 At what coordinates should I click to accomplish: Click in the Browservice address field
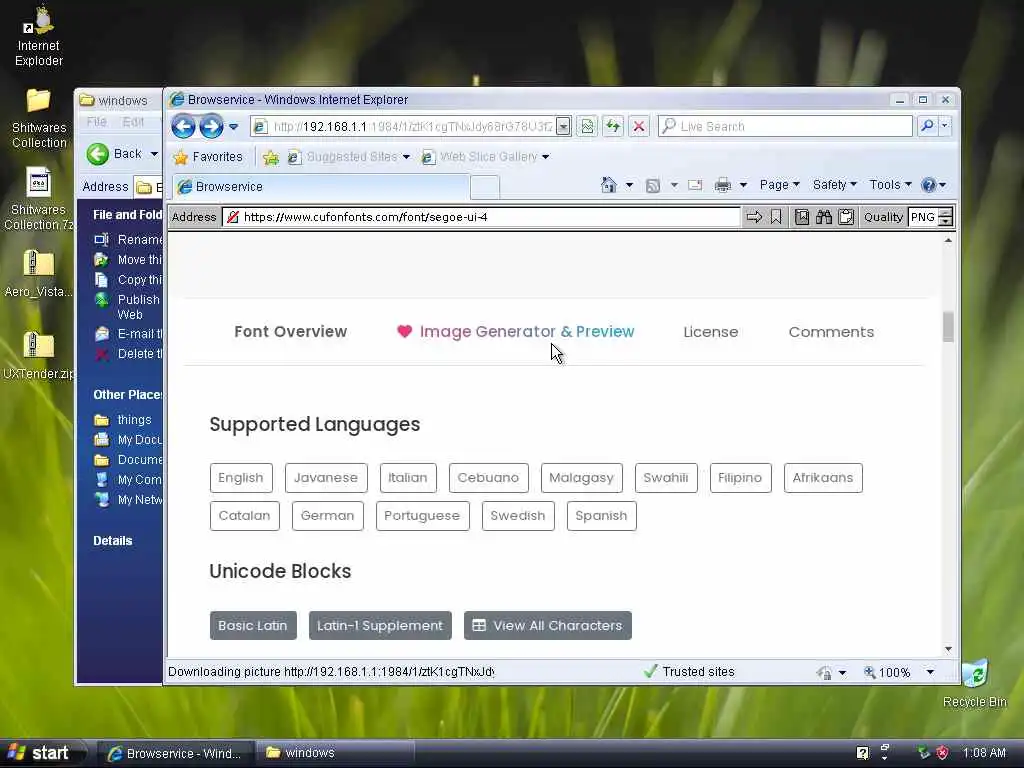[x=481, y=217]
